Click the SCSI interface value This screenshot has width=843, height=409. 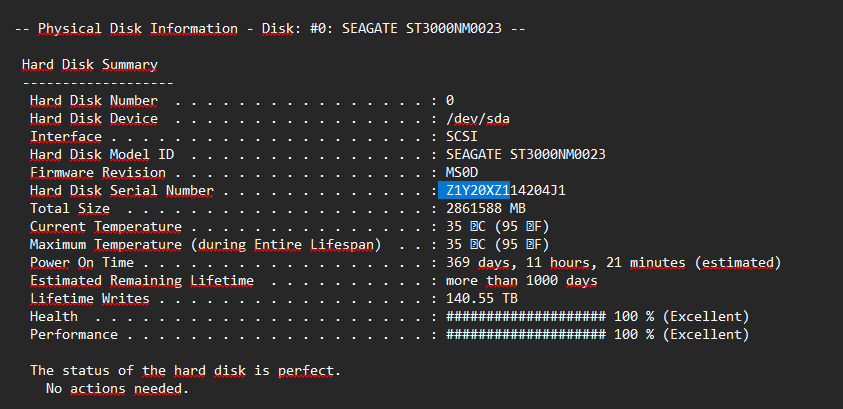[462, 136]
